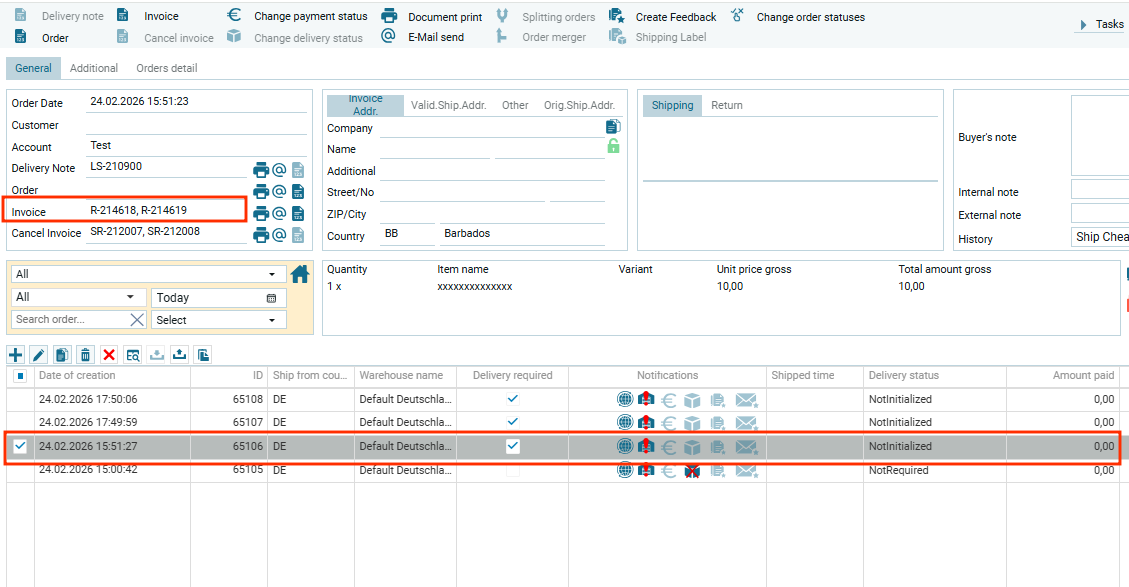This screenshot has width=1129, height=587.
Task: Open the 'Today' date picker dropdown
Action: tap(271, 298)
